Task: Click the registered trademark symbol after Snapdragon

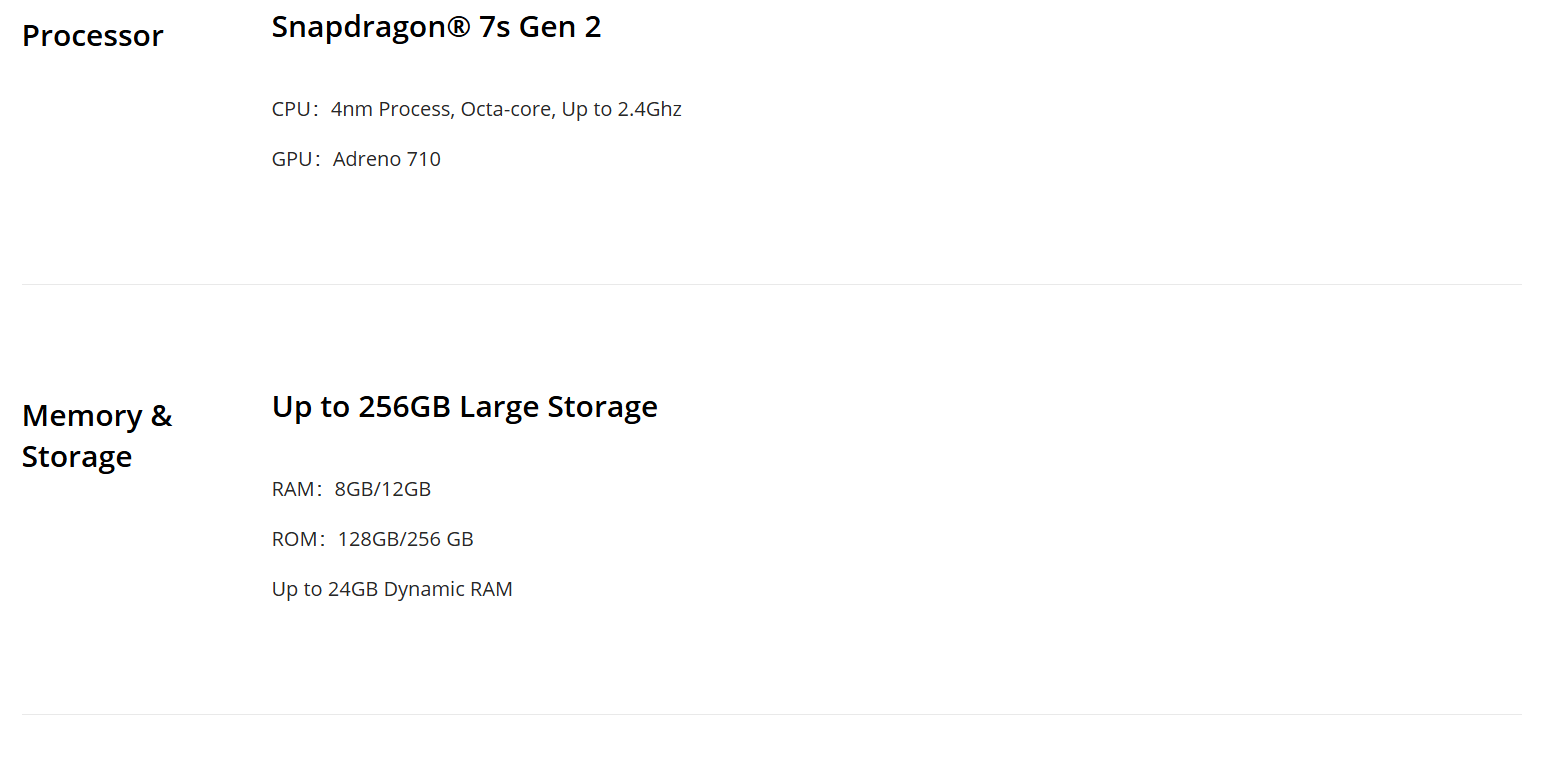Action: tap(458, 26)
